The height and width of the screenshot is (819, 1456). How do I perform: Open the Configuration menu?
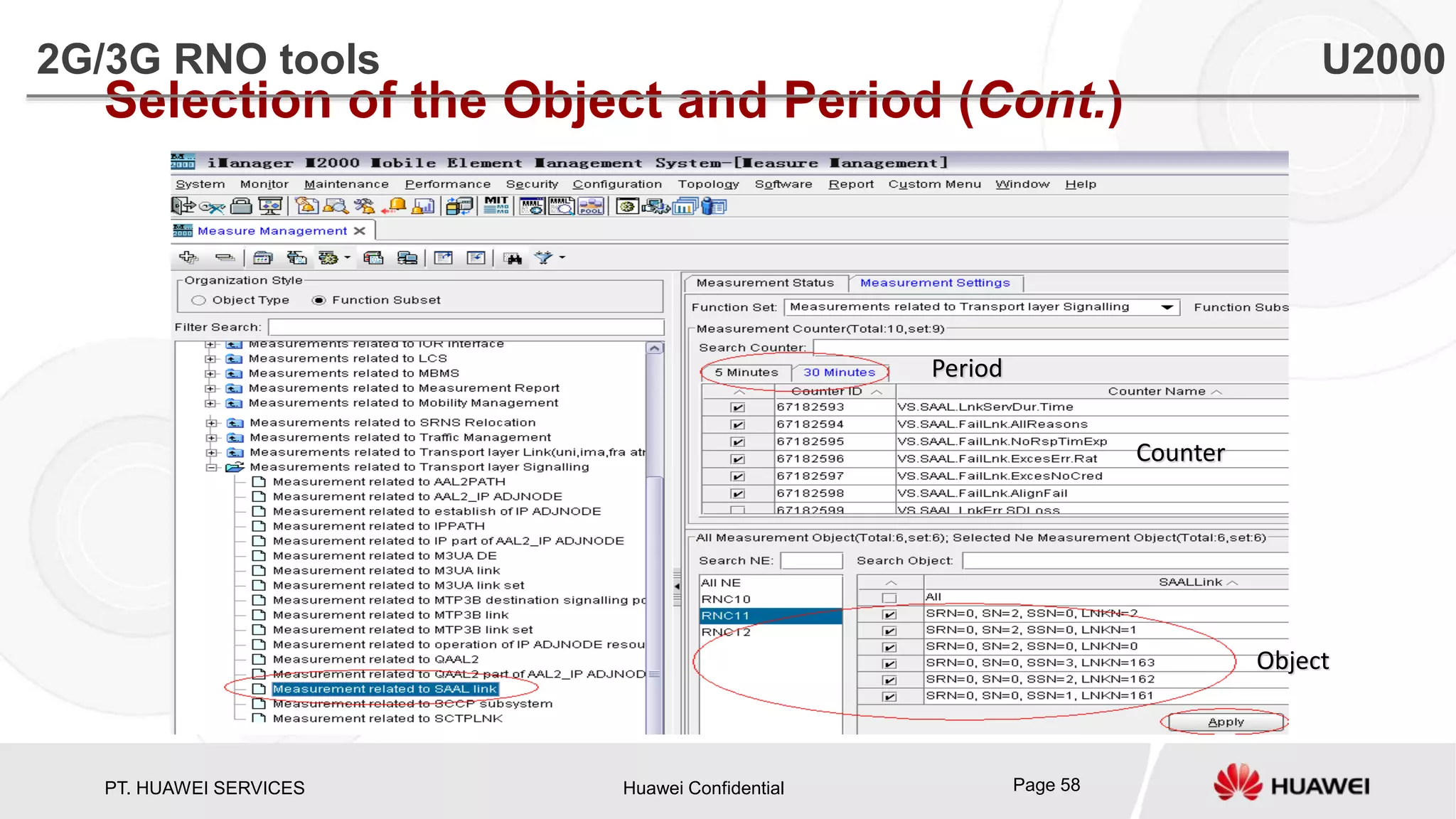point(617,184)
